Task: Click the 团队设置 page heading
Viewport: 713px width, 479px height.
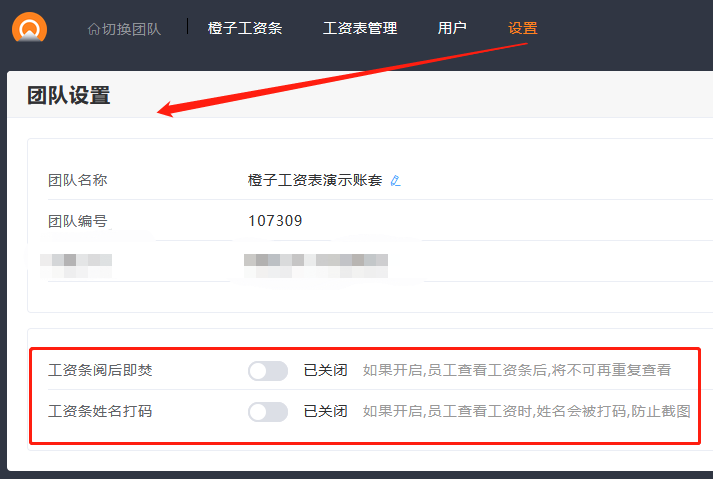Action: tap(69, 96)
